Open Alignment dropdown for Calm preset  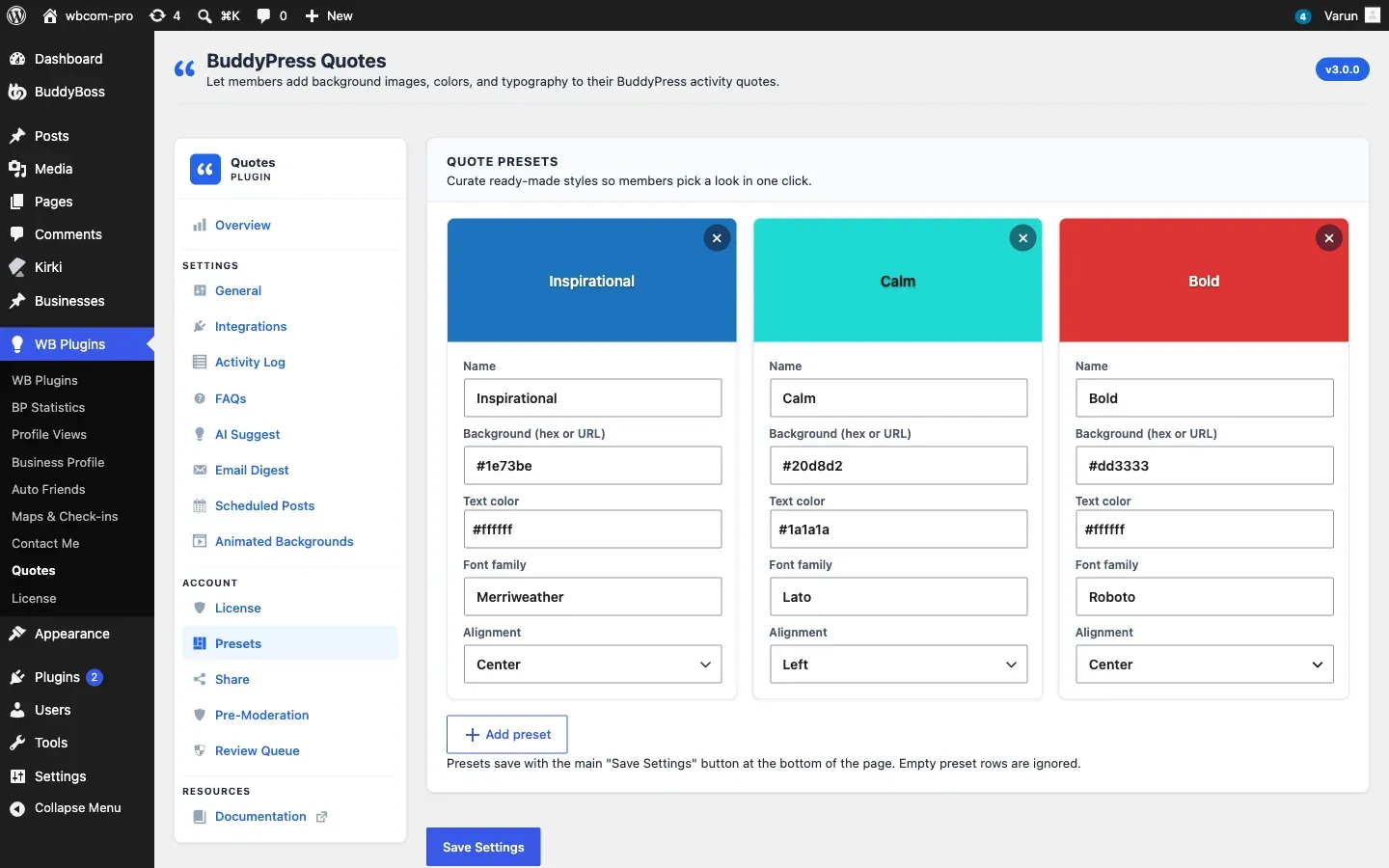(898, 665)
